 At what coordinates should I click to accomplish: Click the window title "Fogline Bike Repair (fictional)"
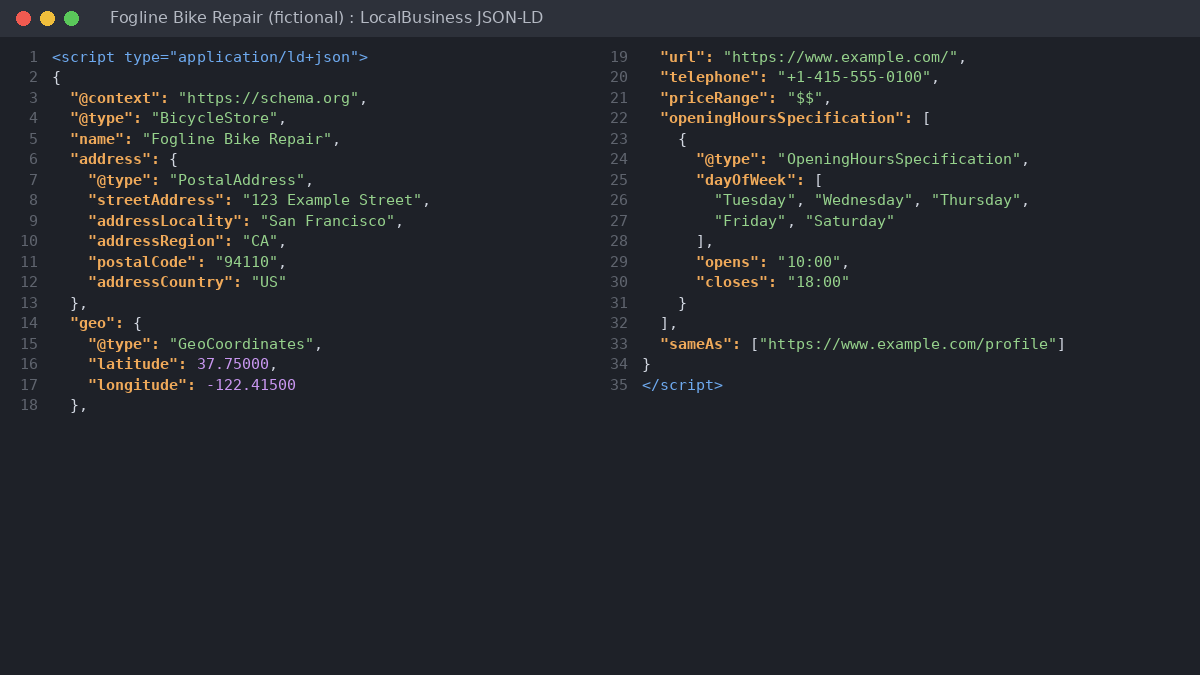coord(227,18)
